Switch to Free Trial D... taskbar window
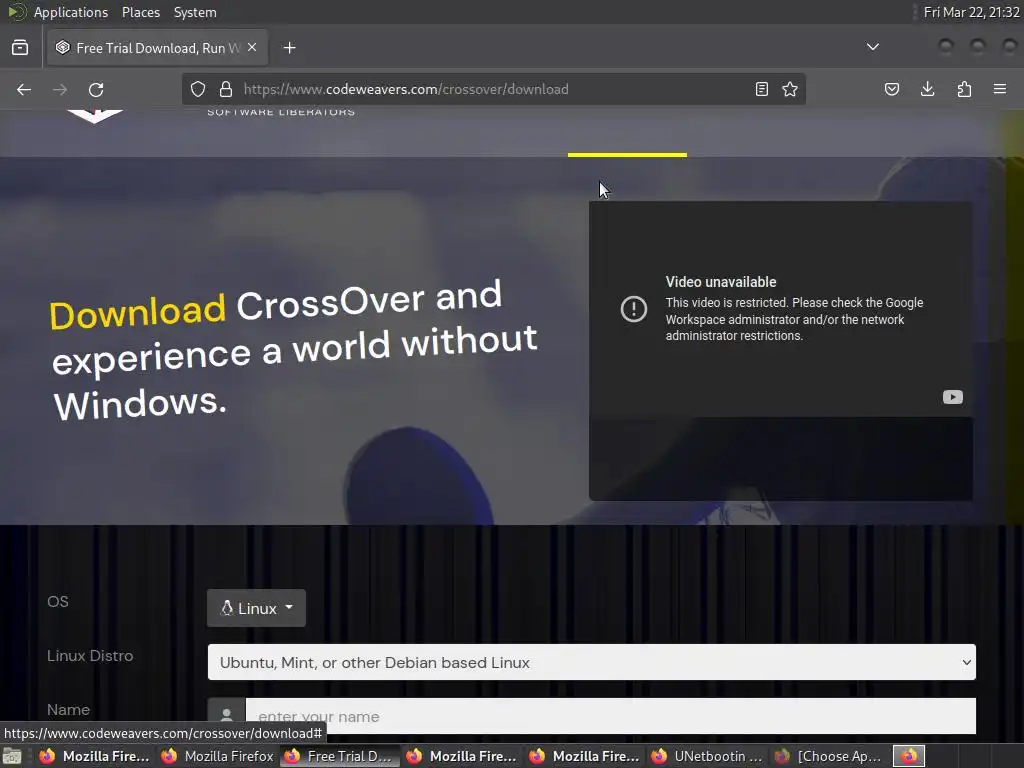Image resolution: width=1024 pixels, height=768 pixels. coord(340,756)
